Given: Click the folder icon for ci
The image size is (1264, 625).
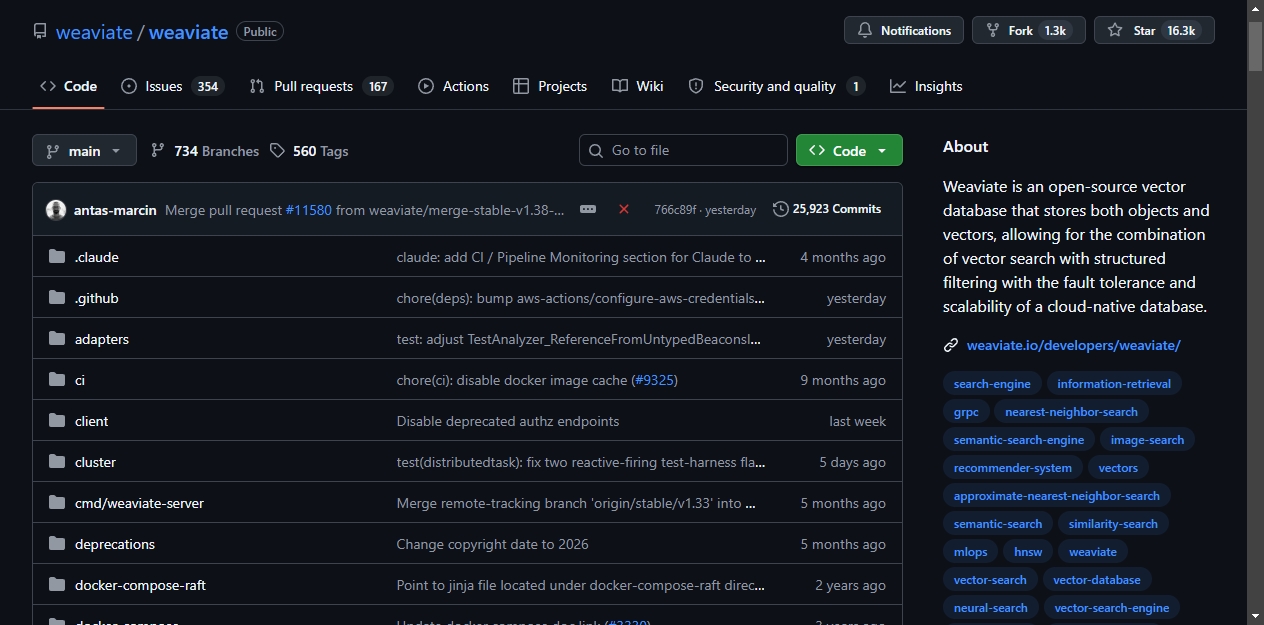Looking at the screenshot, I should tap(57, 380).
